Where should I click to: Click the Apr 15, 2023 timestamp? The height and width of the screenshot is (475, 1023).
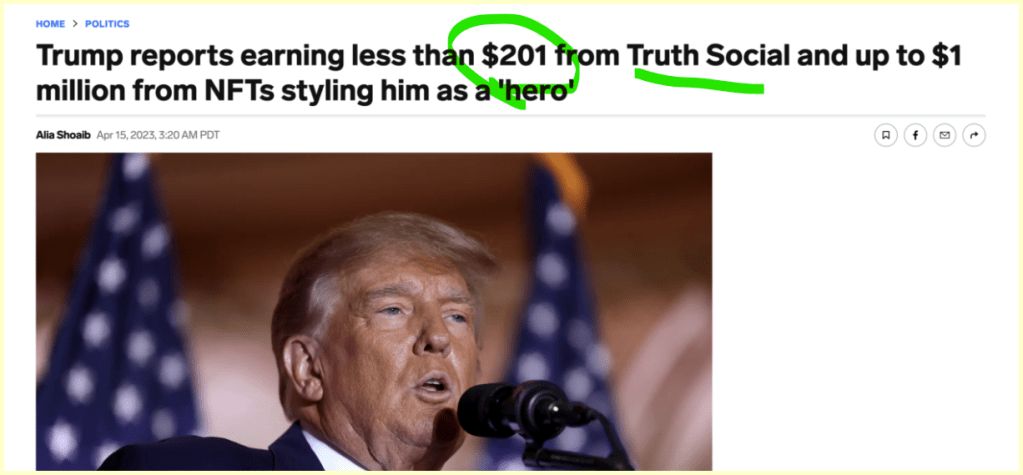pyautogui.click(x=158, y=135)
